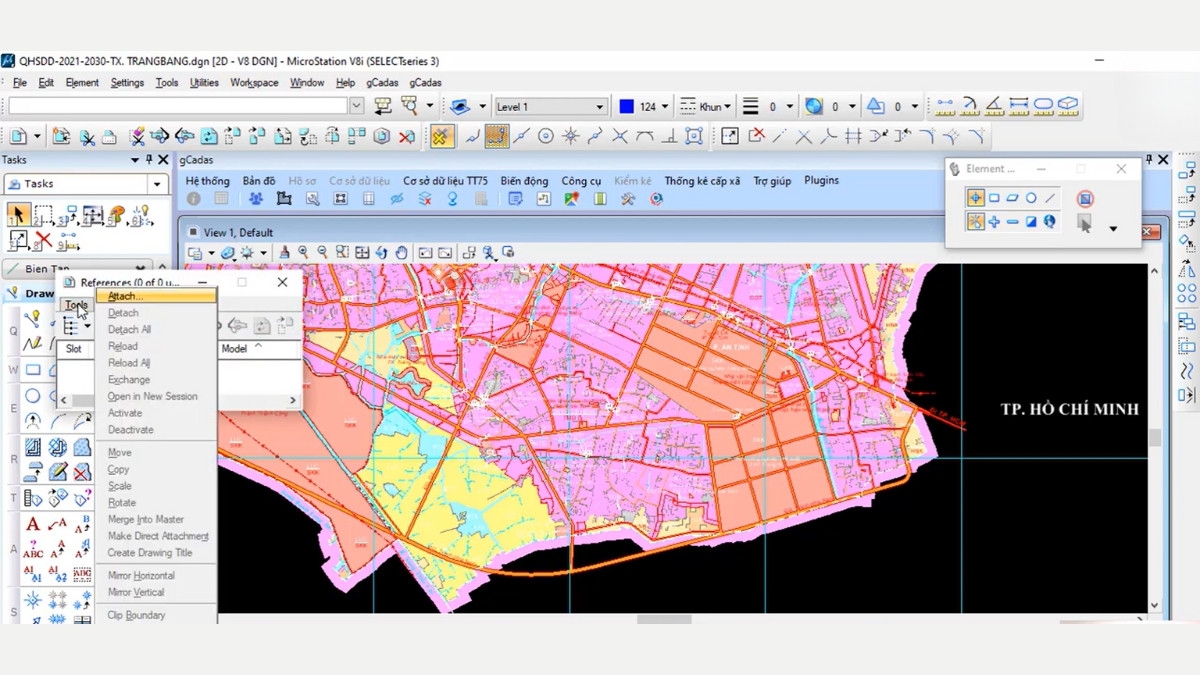Open the Workspace menu
The height and width of the screenshot is (675, 1200).
click(x=254, y=83)
